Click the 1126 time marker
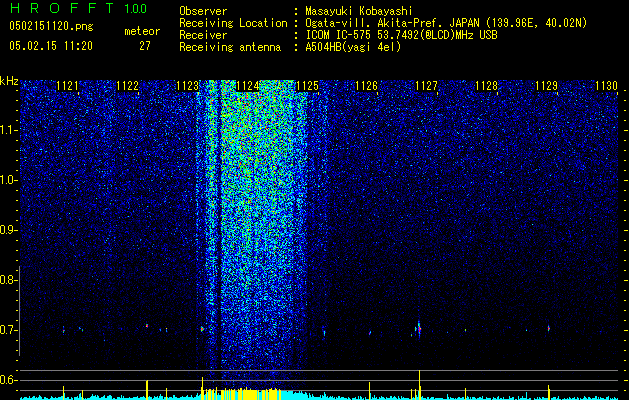The width and height of the screenshot is (629, 400). pyautogui.click(x=367, y=86)
